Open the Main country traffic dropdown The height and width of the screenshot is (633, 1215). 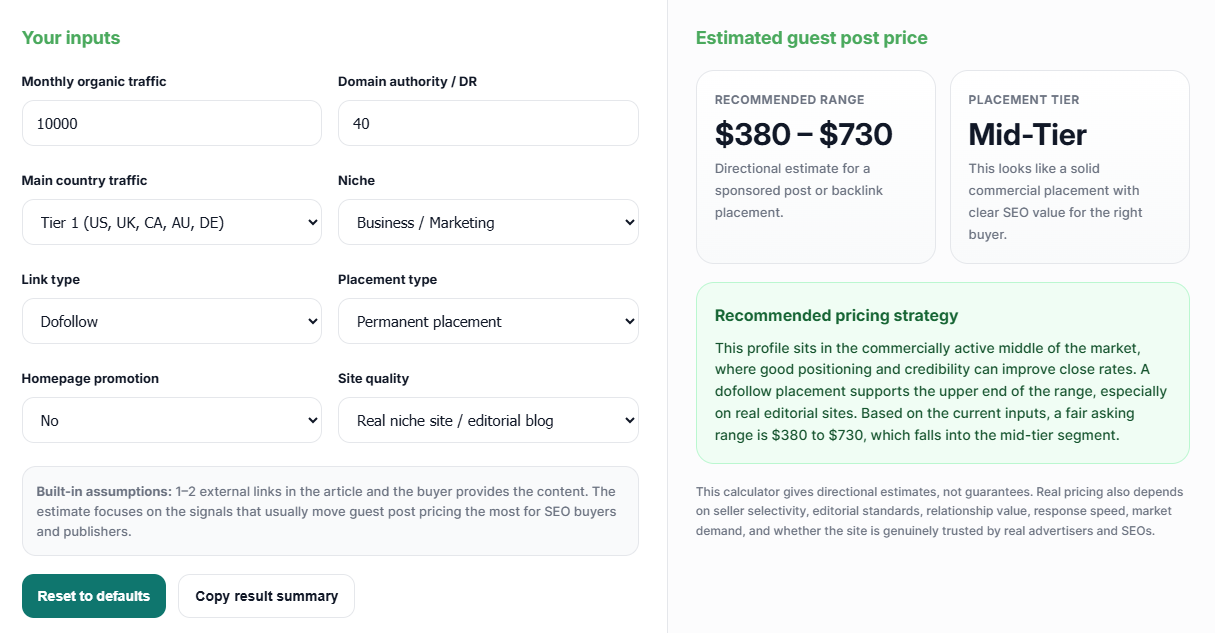click(x=171, y=222)
